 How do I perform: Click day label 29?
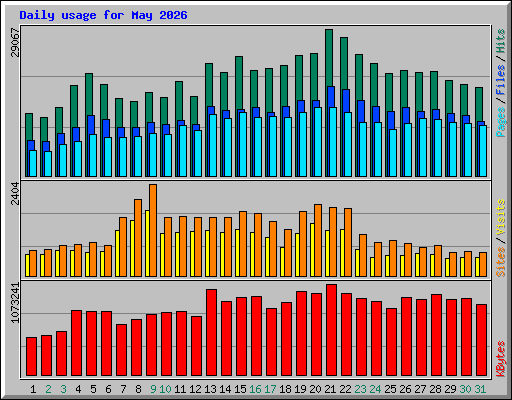(x=450, y=389)
